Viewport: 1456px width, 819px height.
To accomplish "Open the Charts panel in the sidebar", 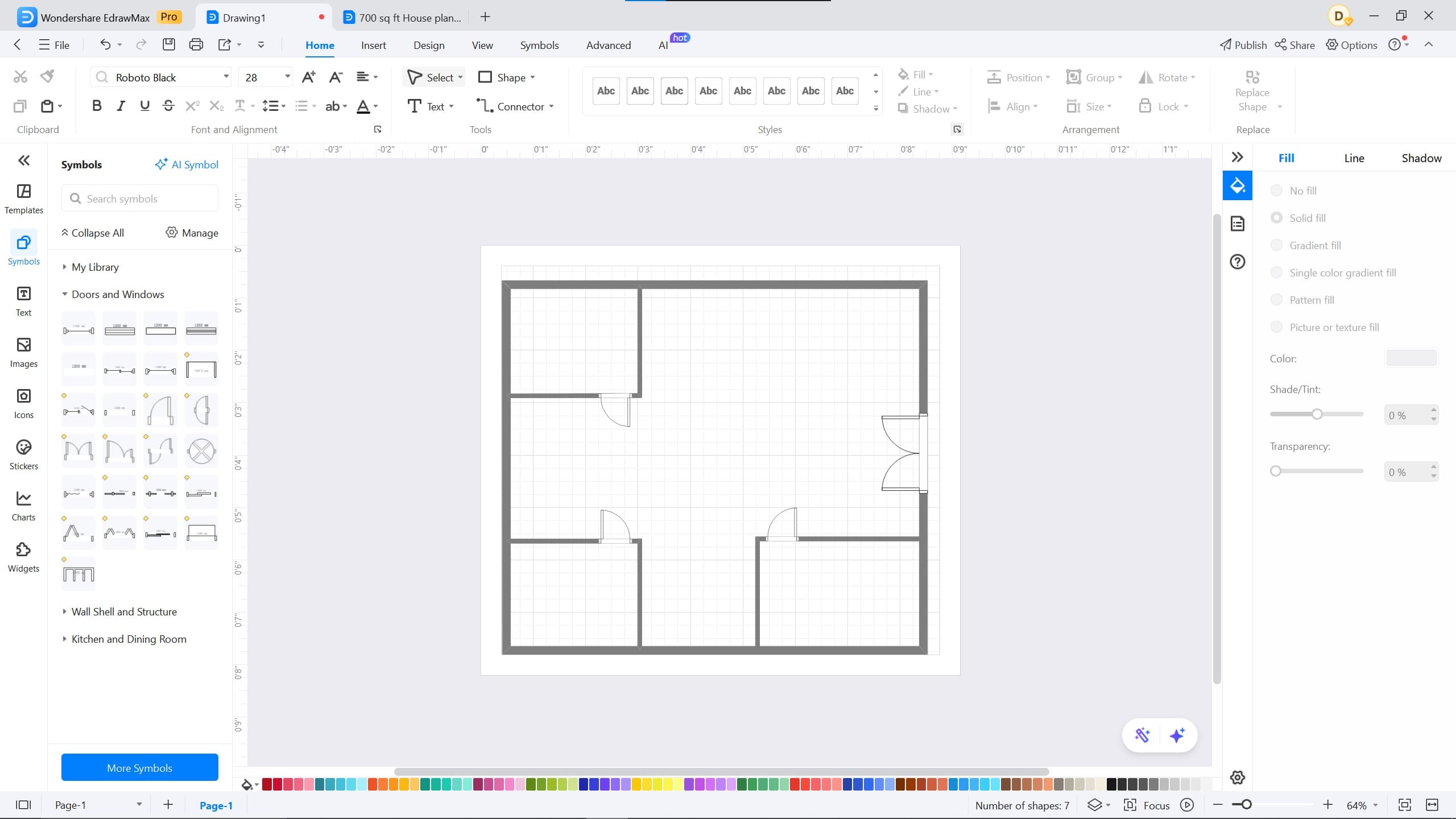I will point(23,504).
